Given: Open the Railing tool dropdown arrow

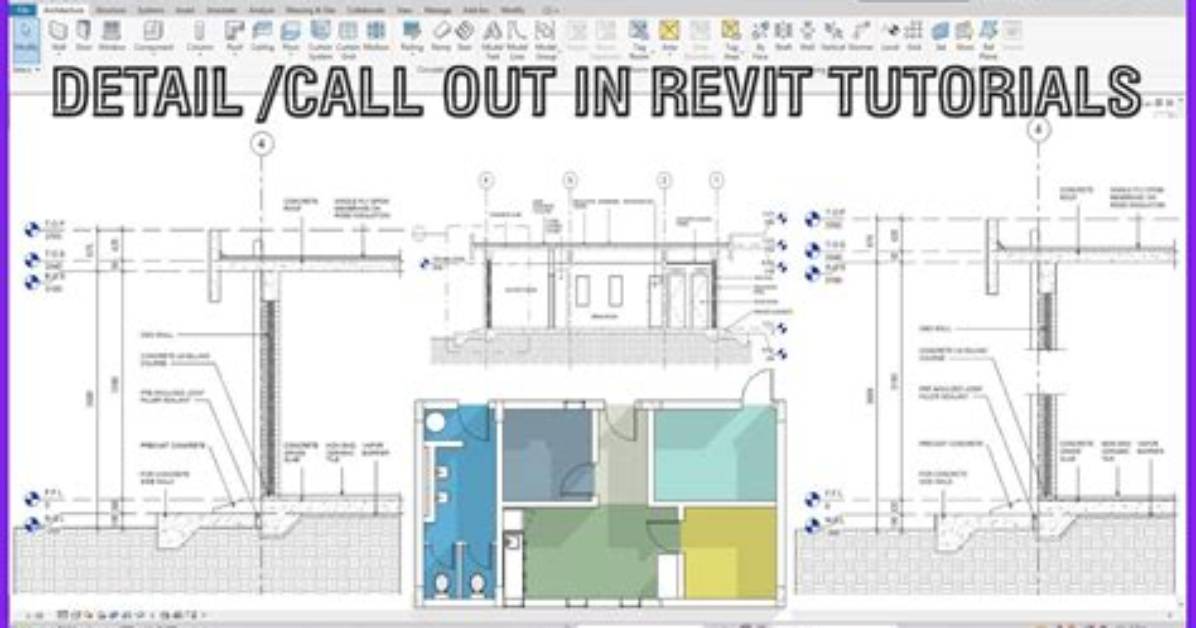Looking at the screenshot, I should point(412,55).
